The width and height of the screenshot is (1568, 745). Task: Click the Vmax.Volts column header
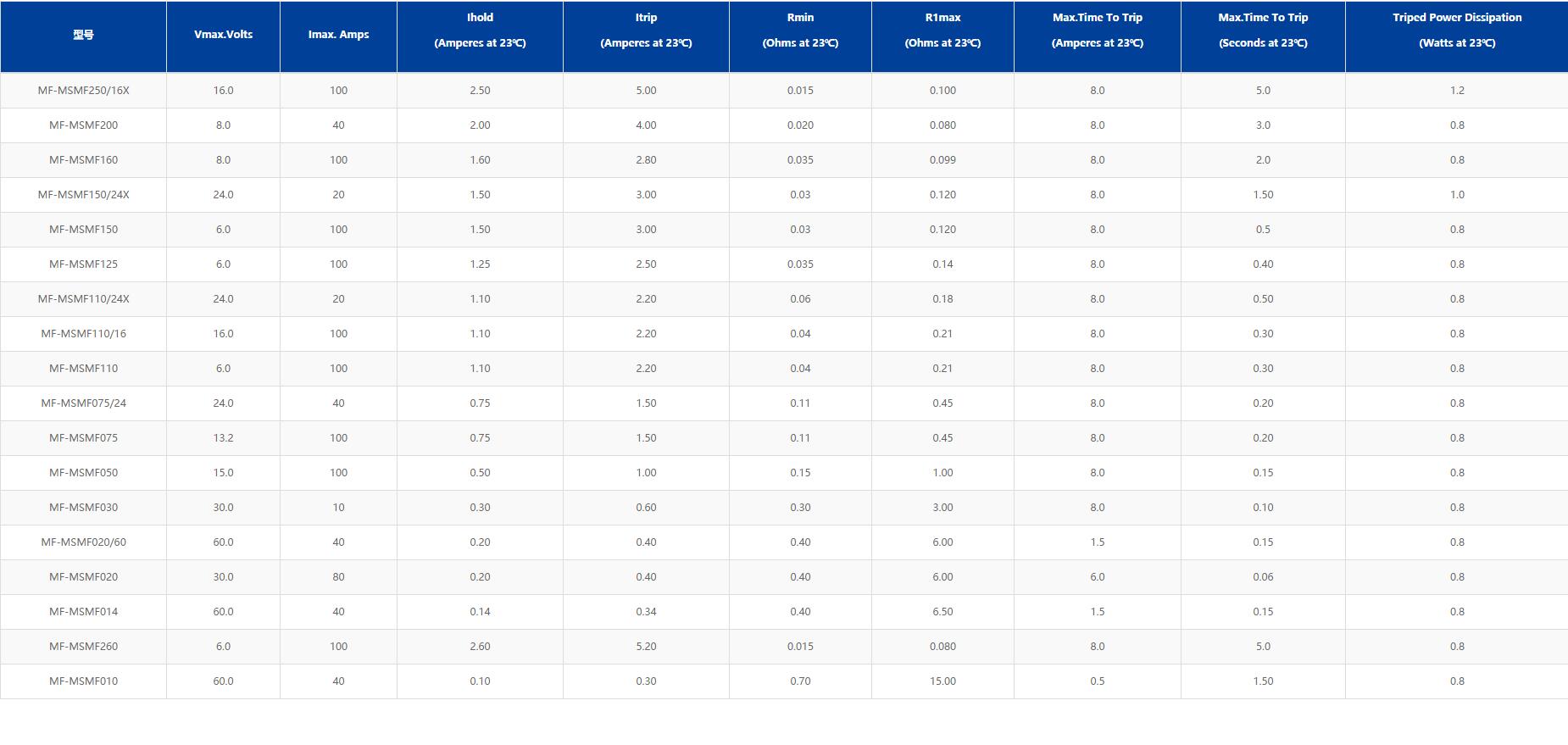coord(223,35)
